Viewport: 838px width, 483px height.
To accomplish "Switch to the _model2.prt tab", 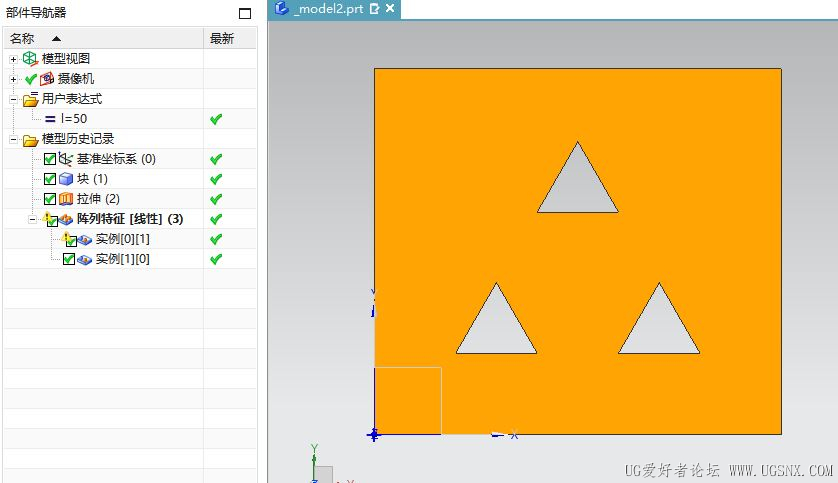I will click(328, 9).
